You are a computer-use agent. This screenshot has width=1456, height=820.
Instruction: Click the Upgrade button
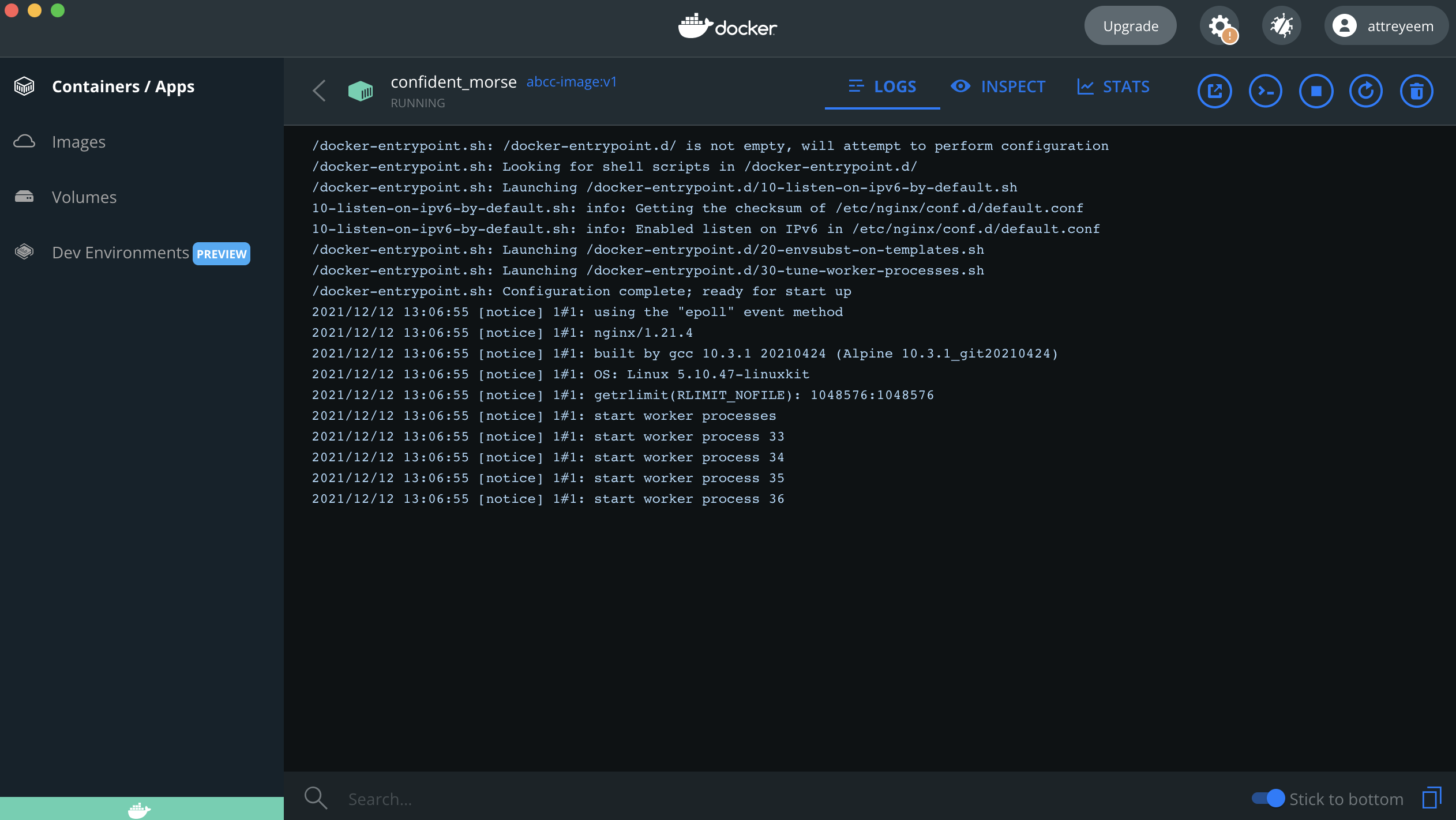coord(1130,26)
